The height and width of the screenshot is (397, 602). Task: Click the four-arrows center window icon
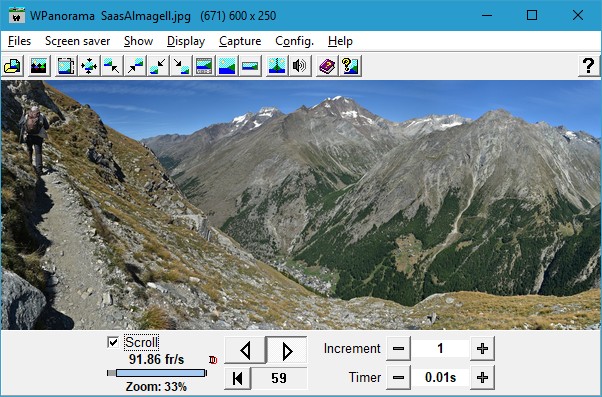tap(89, 66)
